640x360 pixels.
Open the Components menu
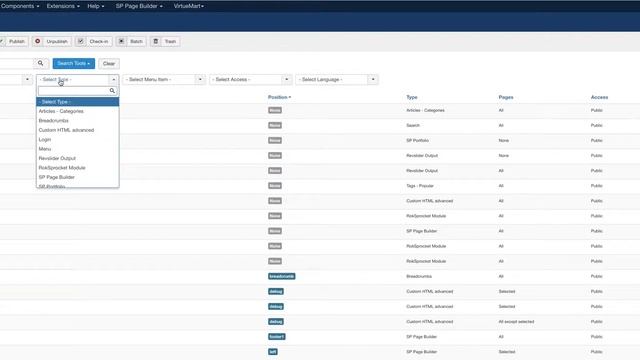pyautogui.click(x=20, y=6)
